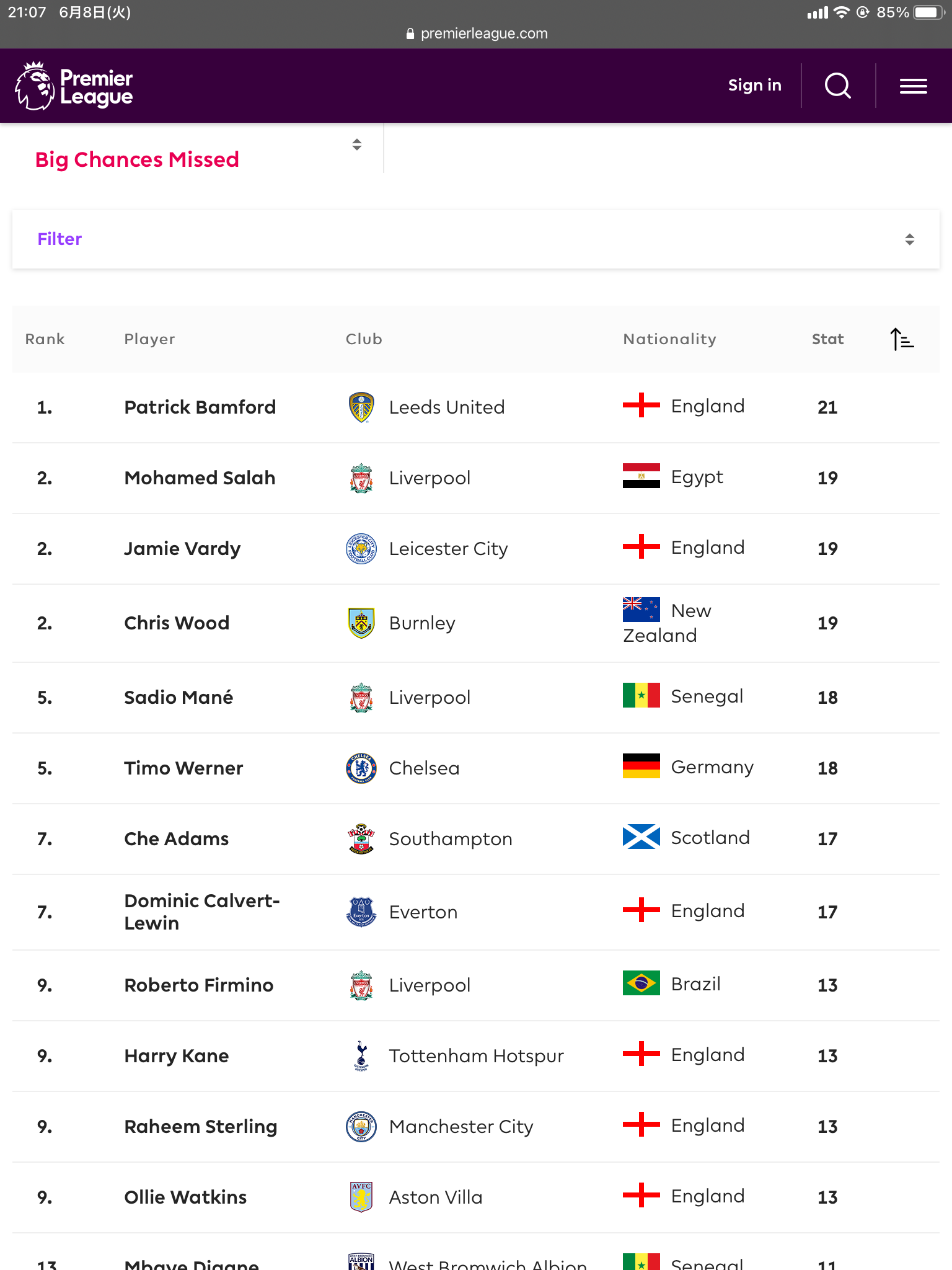Screen dimensions: 952x1270
Task: Click the Aston Villa crest
Action: (x=361, y=1197)
